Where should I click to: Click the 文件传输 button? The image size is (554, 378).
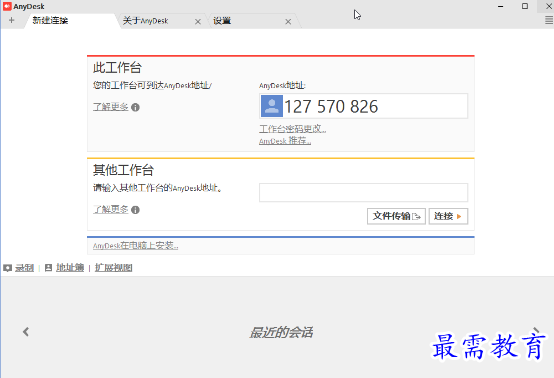tap(396, 216)
